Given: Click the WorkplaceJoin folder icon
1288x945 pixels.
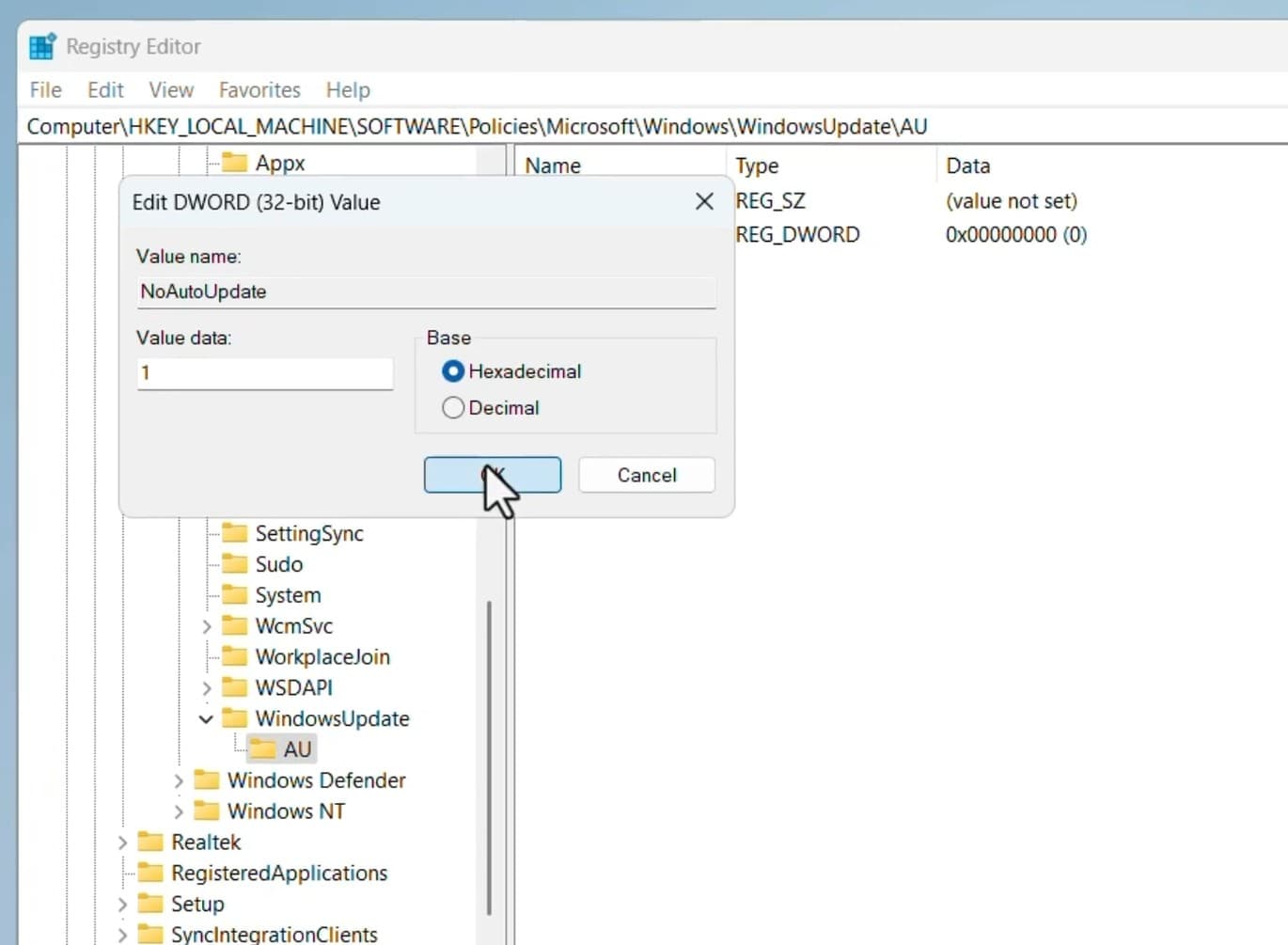Looking at the screenshot, I should (x=234, y=657).
